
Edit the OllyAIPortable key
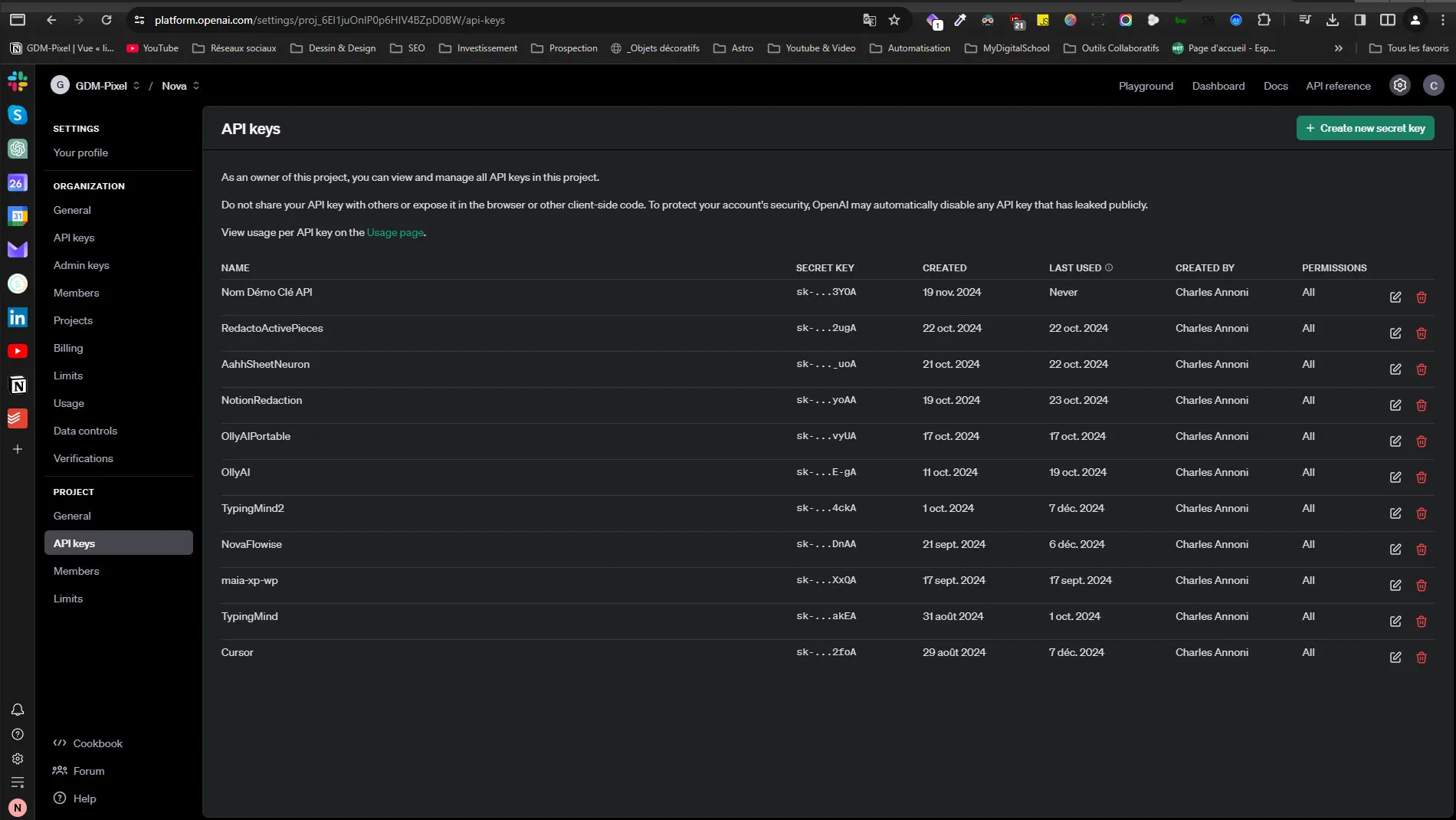pos(1395,441)
